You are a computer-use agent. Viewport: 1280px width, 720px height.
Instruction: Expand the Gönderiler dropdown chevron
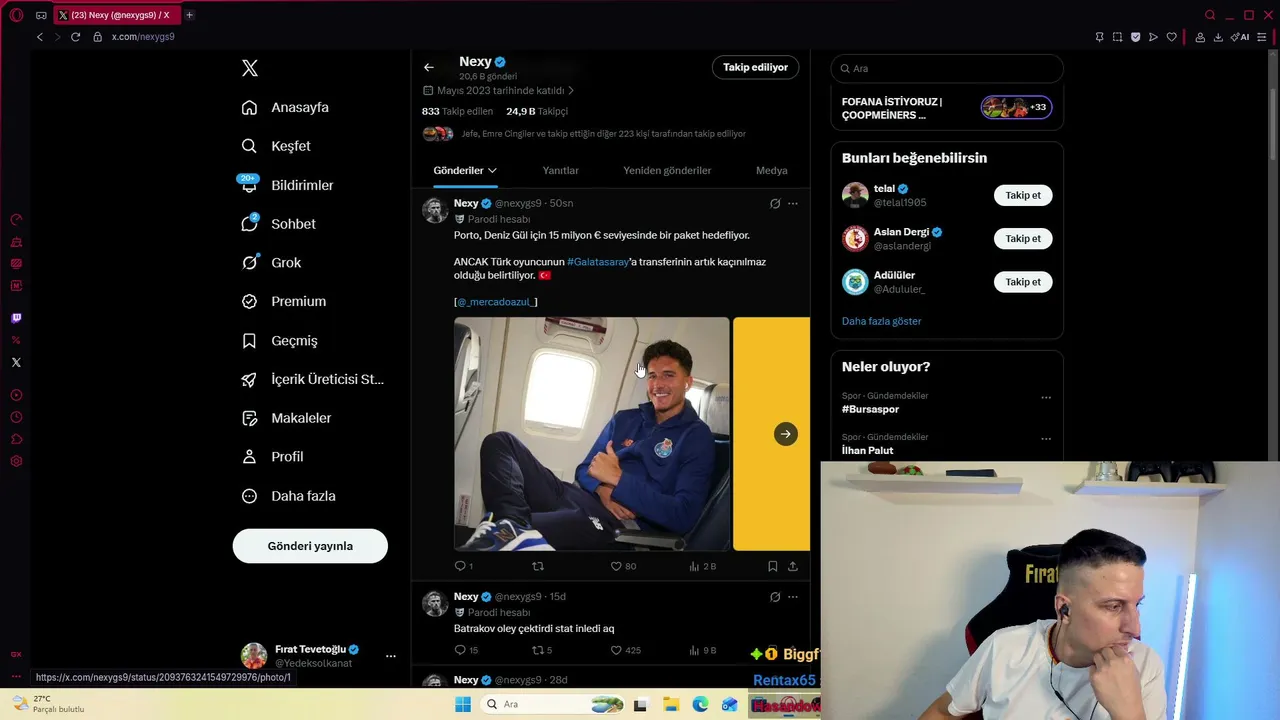click(492, 171)
